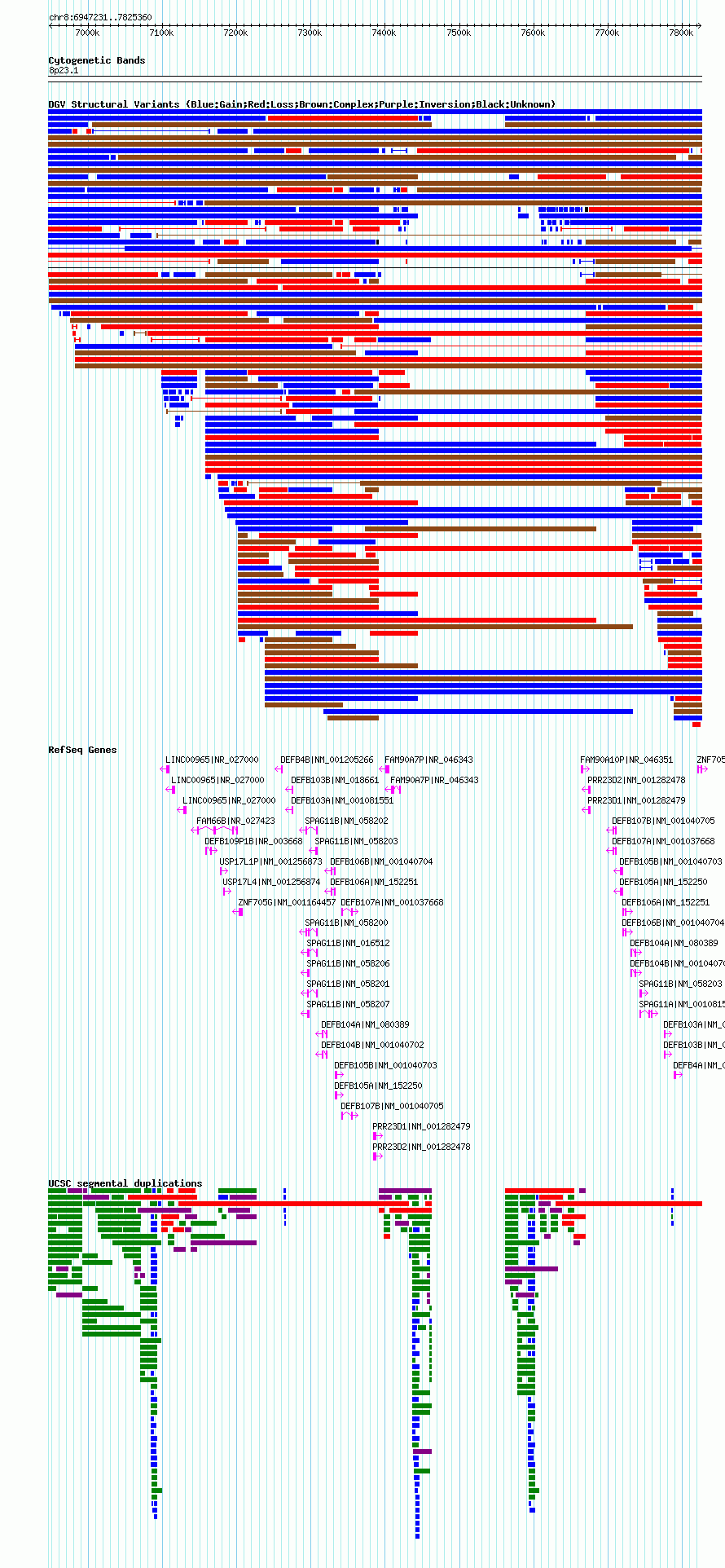Click the 7300k ruler position
This screenshot has width=725, height=1568.
click(310, 33)
